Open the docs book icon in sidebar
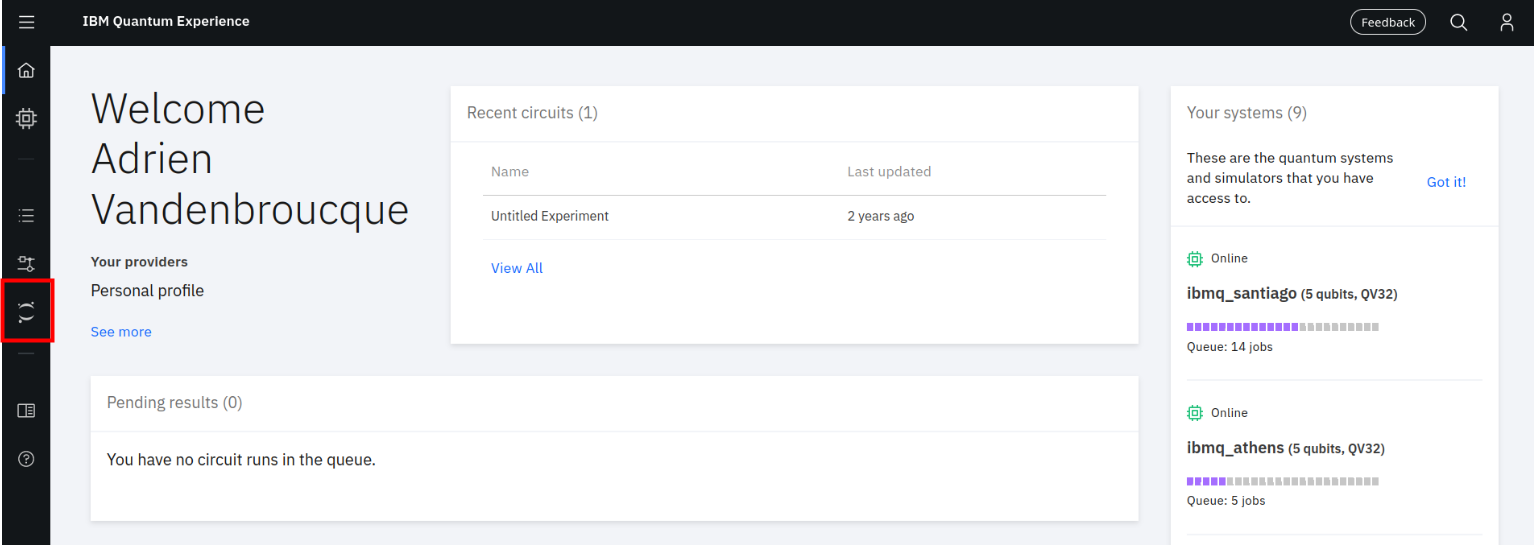The image size is (1535, 547). (x=27, y=410)
